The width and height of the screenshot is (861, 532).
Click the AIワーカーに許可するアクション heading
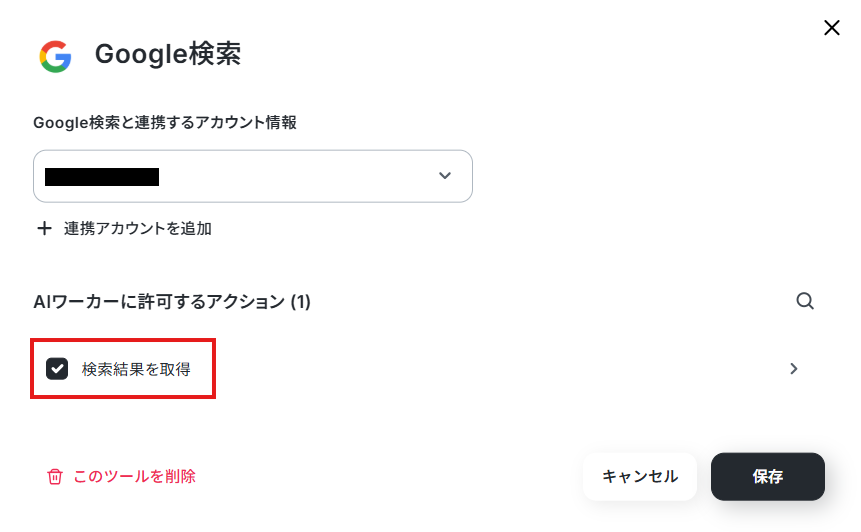click(x=159, y=301)
